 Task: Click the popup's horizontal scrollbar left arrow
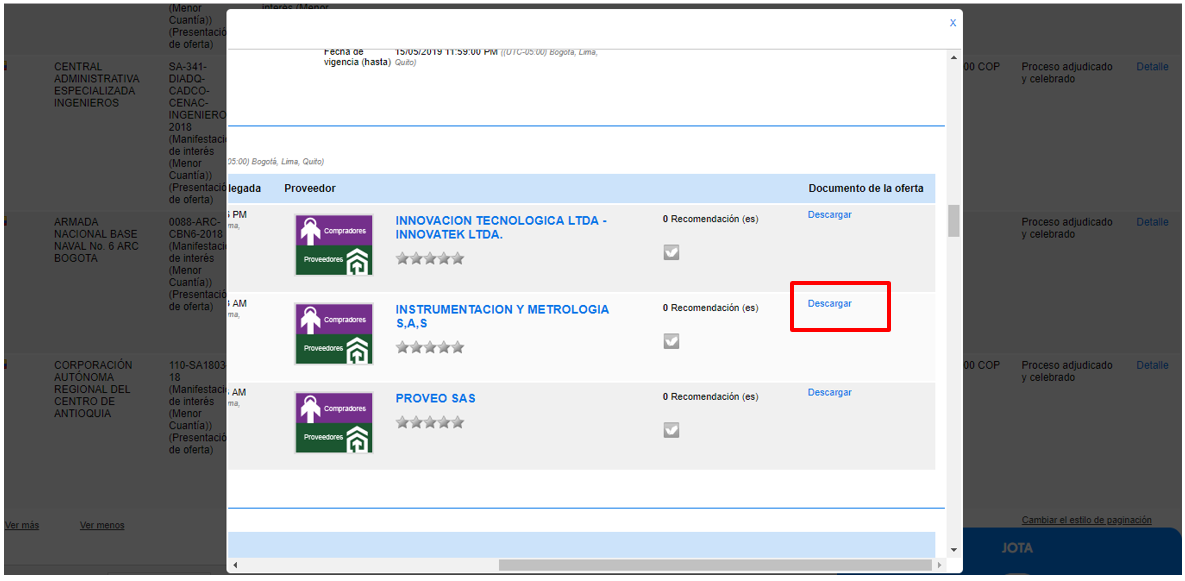[x=234, y=565]
